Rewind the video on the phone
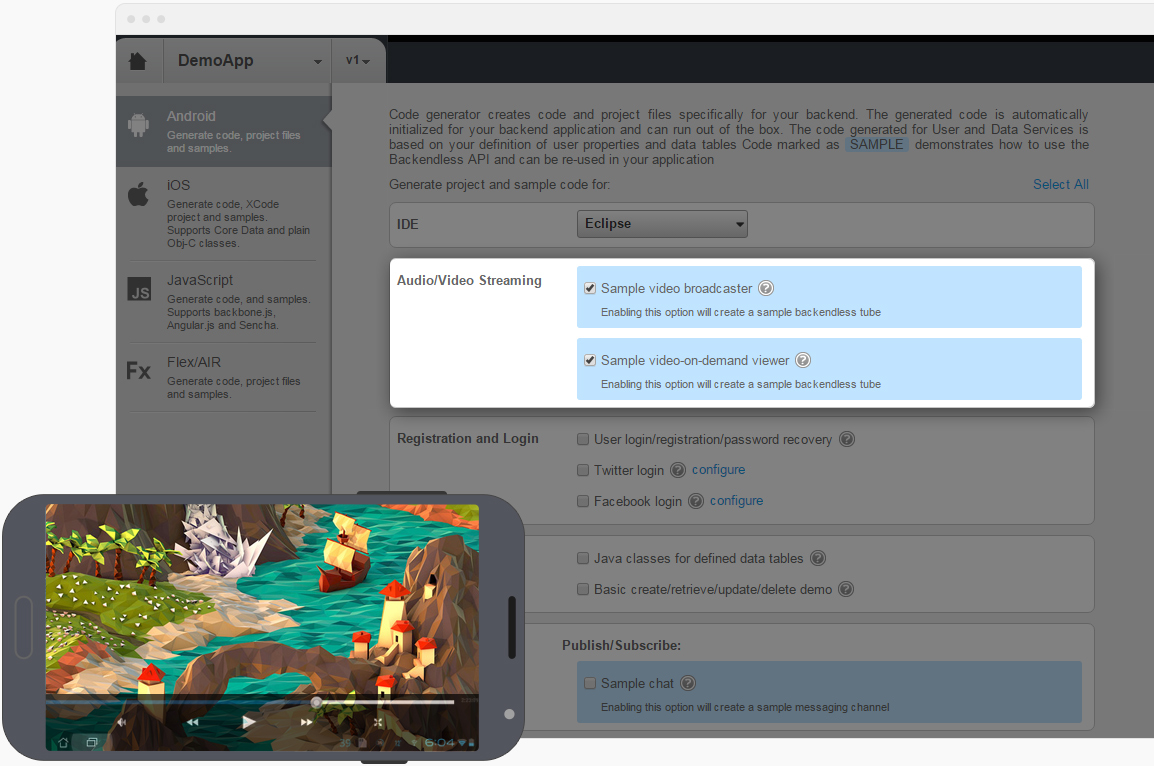This screenshot has width=1154, height=766. [192, 722]
